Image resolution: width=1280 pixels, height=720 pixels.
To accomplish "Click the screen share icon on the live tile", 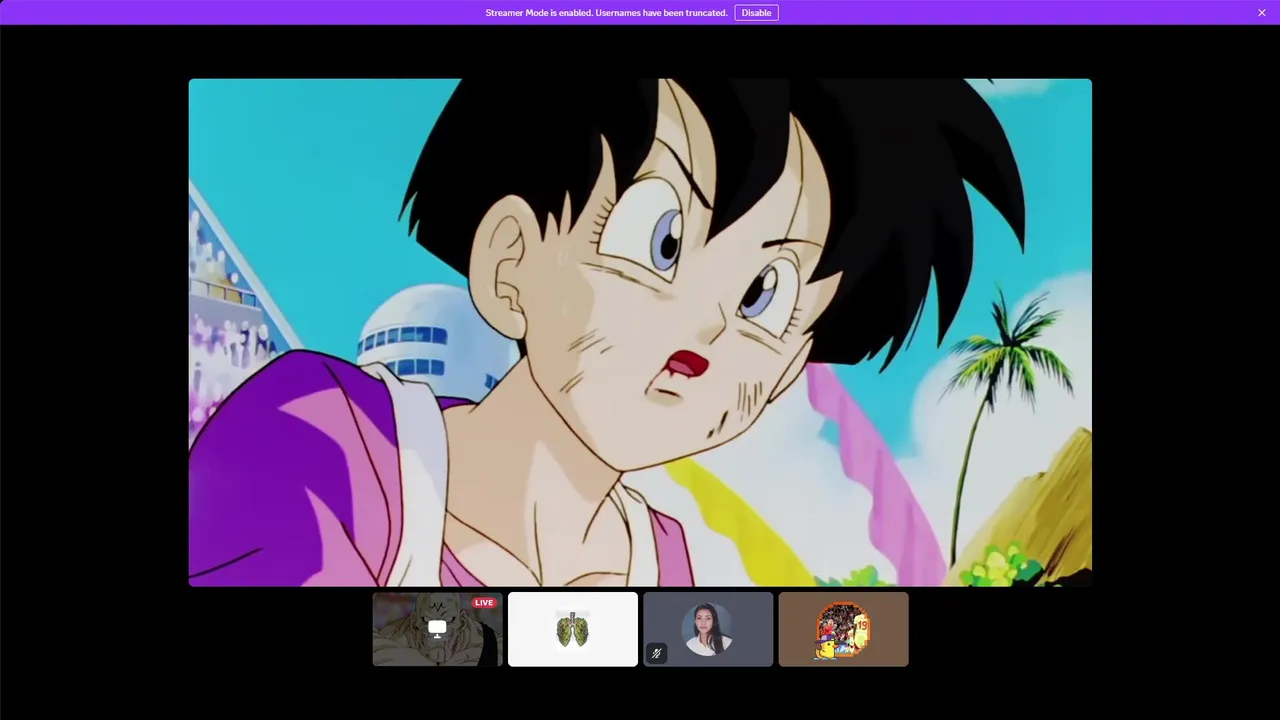I will pos(437,628).
